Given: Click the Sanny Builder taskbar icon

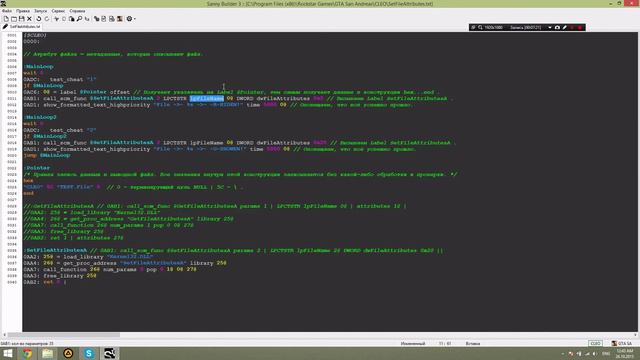Looking at the screenshot, I should pos(109,353).
